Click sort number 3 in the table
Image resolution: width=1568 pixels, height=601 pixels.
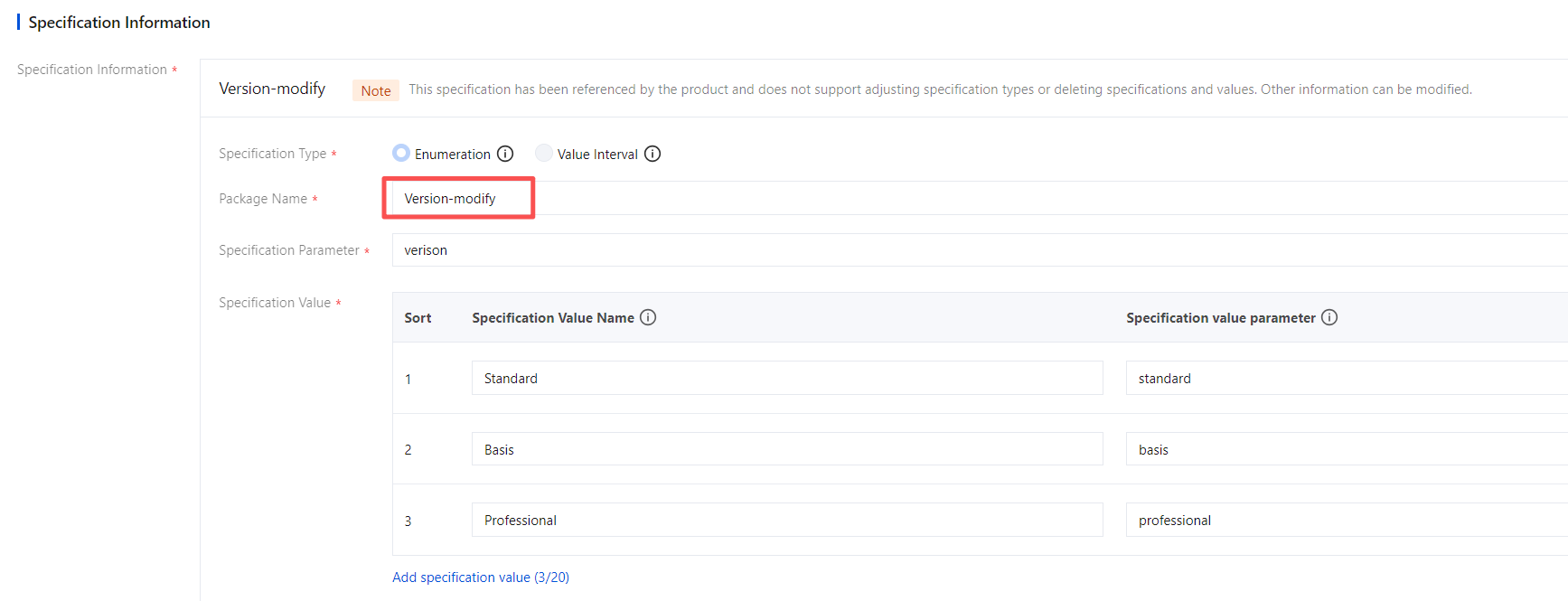408,521
